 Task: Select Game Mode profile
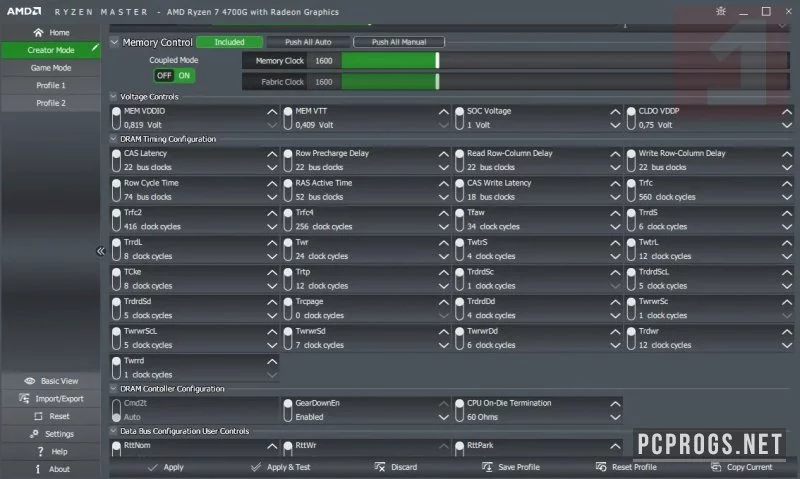51,68
